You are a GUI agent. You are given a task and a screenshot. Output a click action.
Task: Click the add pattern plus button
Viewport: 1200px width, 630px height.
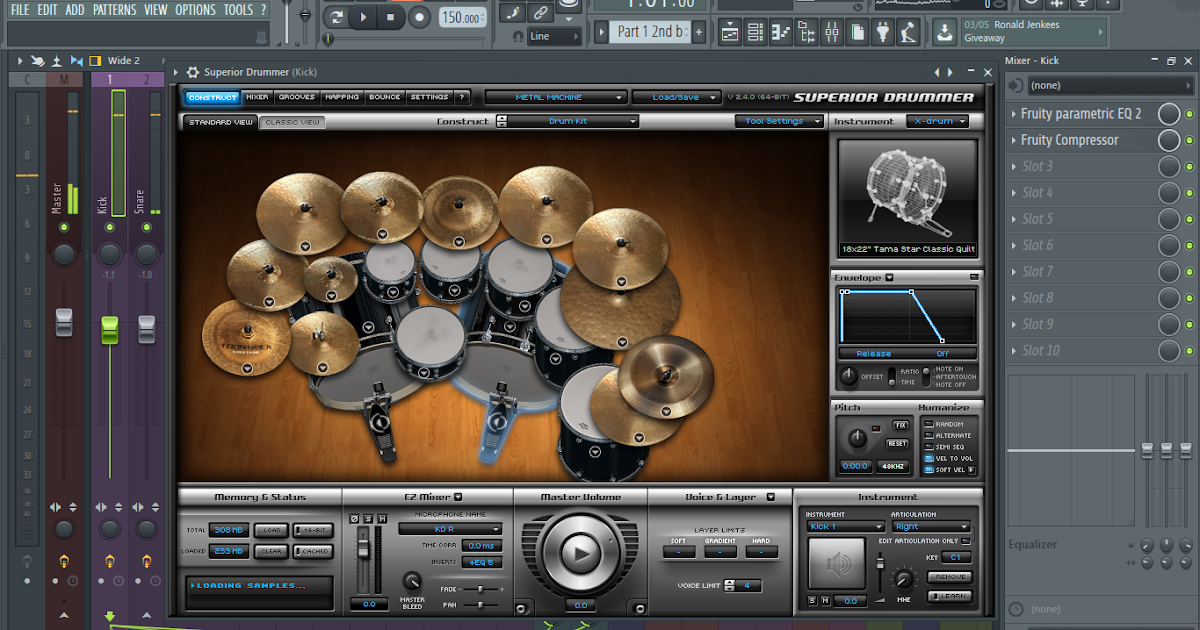699,32
